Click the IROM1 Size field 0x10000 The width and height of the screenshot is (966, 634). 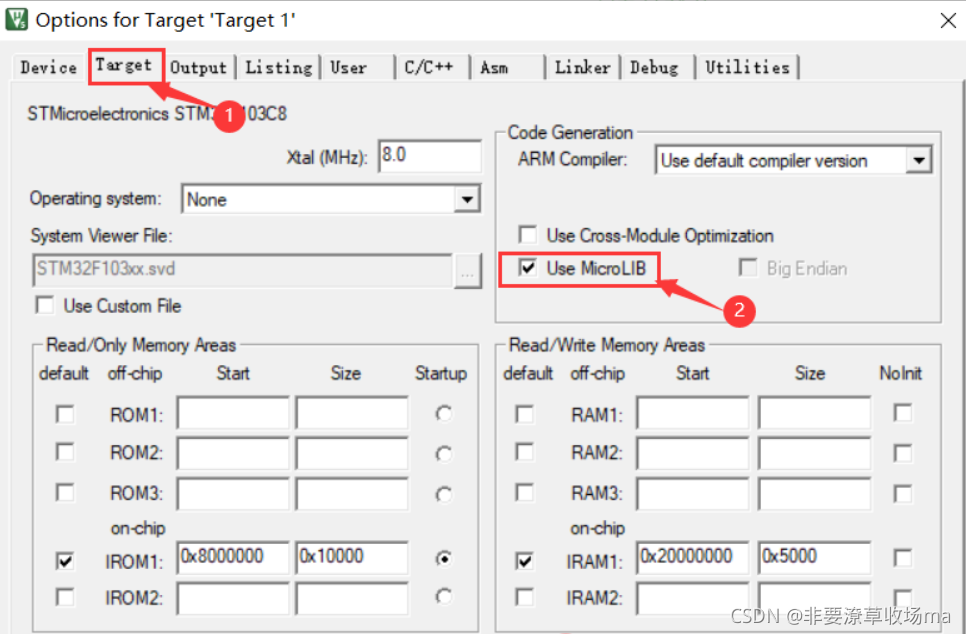[352, 558]
